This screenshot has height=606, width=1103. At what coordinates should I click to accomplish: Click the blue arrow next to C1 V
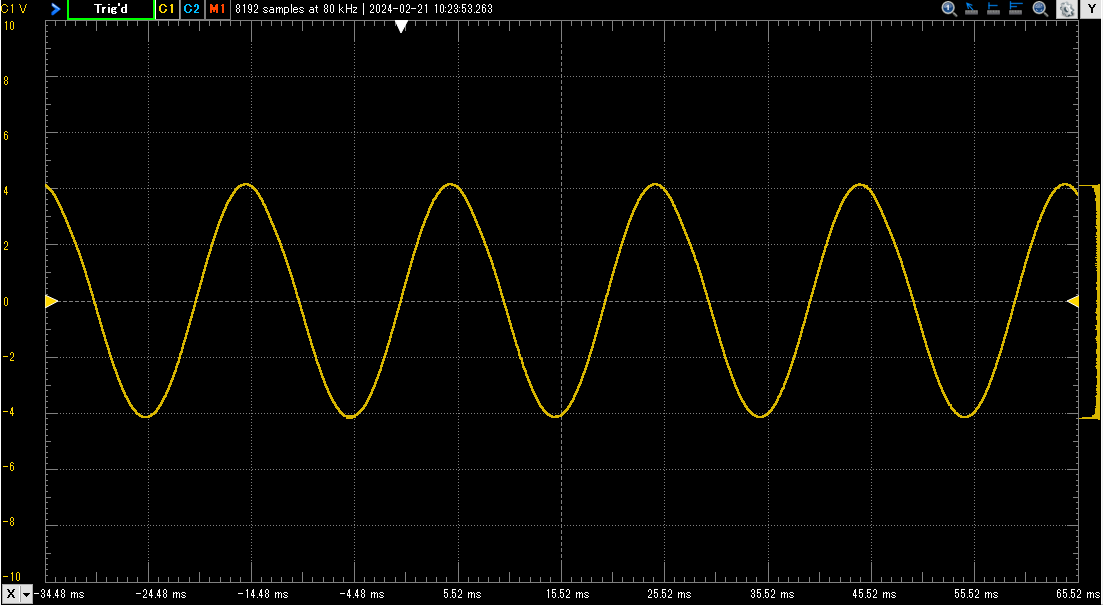pyautogui.click(x=56, y=9)
